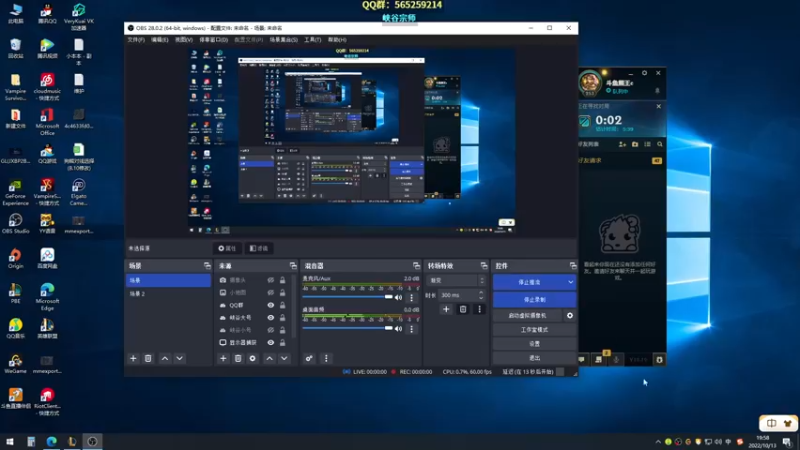
Task: Undock the 来源 panel
Action: (x=293, y=266)
